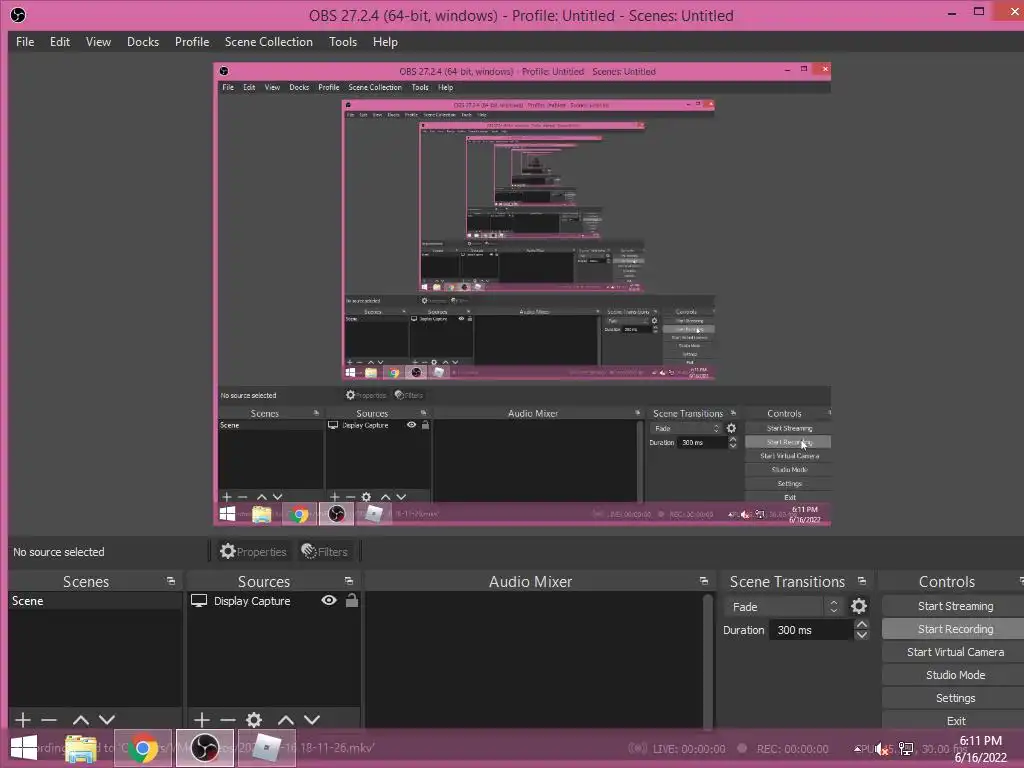Open Google Chrome from the taskbar
This screenshot has width=1024, height=768.
142,748
